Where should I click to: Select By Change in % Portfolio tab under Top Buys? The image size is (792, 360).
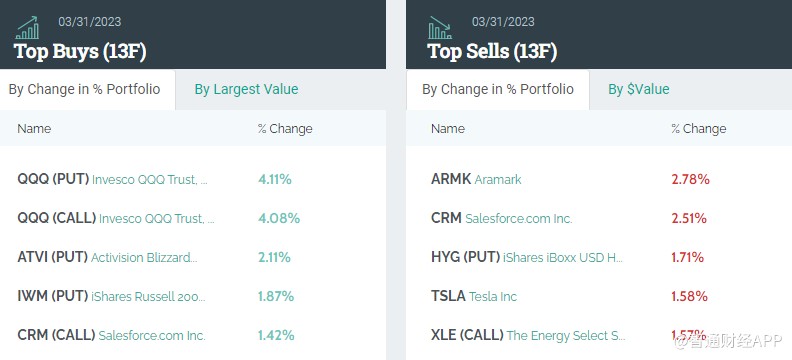coord(84,89)
